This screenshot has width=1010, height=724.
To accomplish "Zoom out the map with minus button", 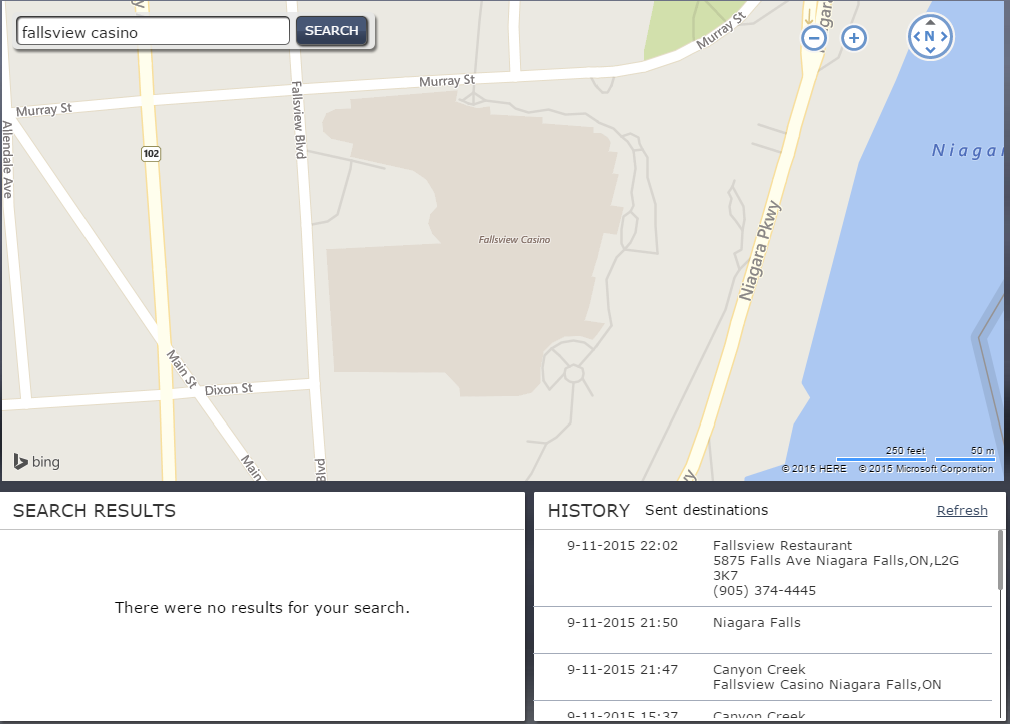I will [x=814, y=38].
